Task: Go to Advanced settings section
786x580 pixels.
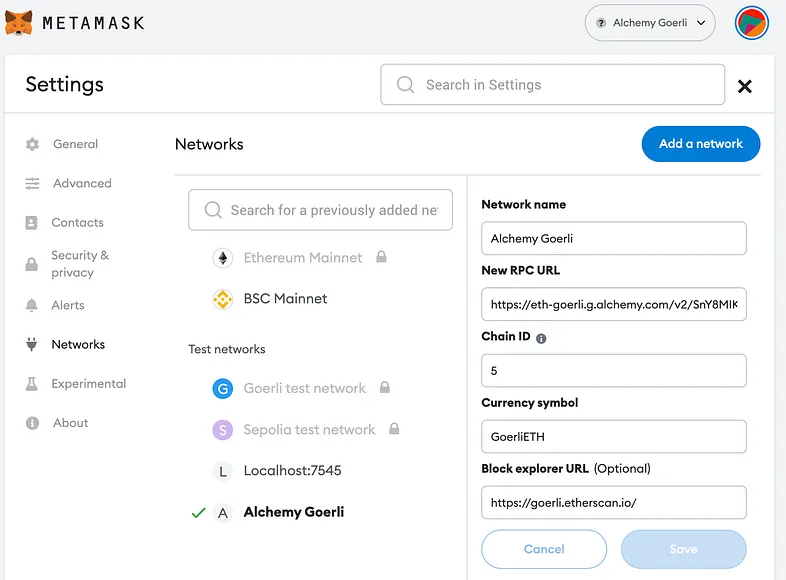Action: [82, 183]
